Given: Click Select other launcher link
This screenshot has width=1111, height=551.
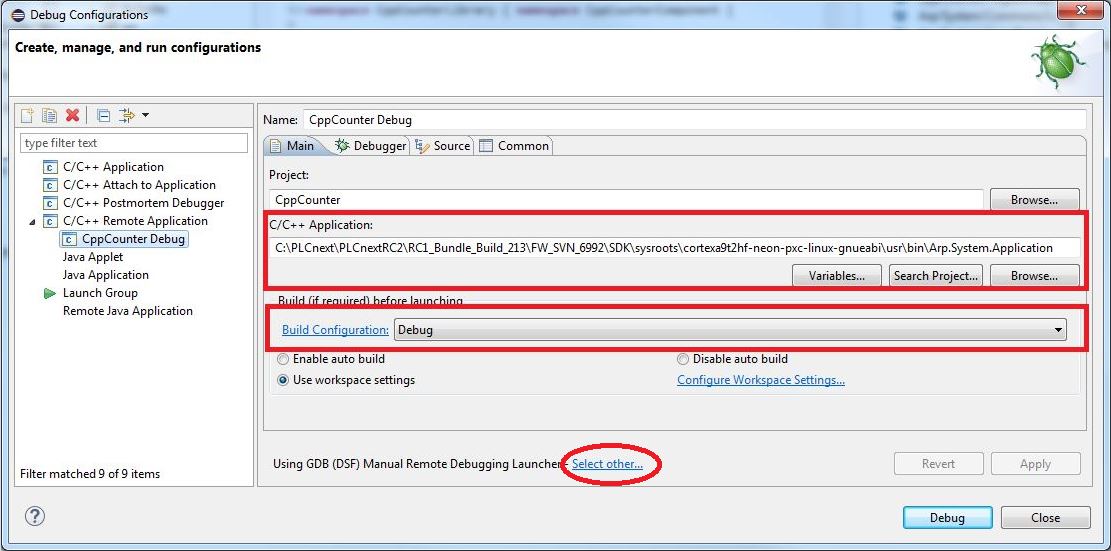Looking at the screenshot, I should (608, 464).
